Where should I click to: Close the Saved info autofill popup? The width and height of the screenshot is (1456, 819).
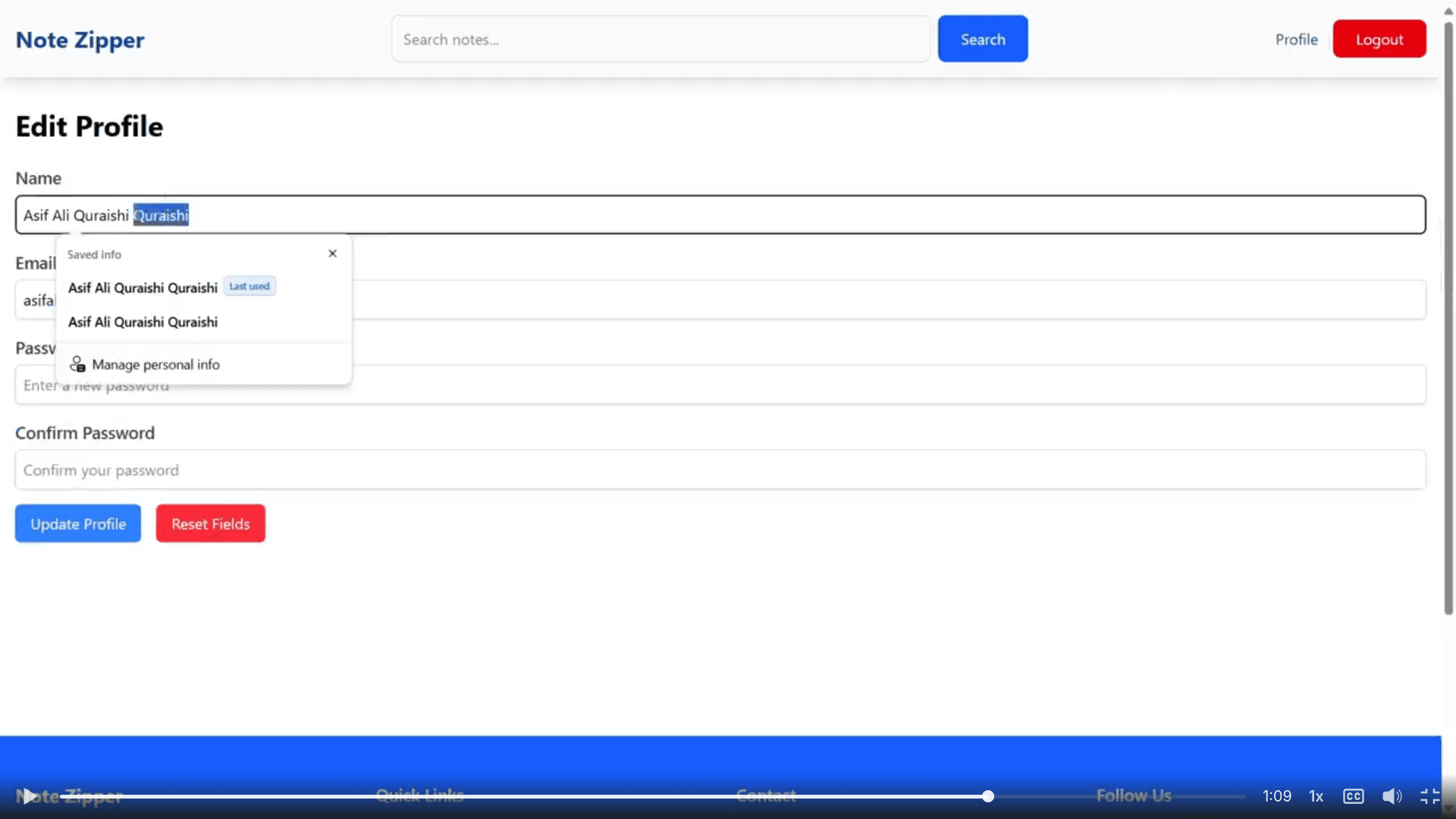[332, 253]
